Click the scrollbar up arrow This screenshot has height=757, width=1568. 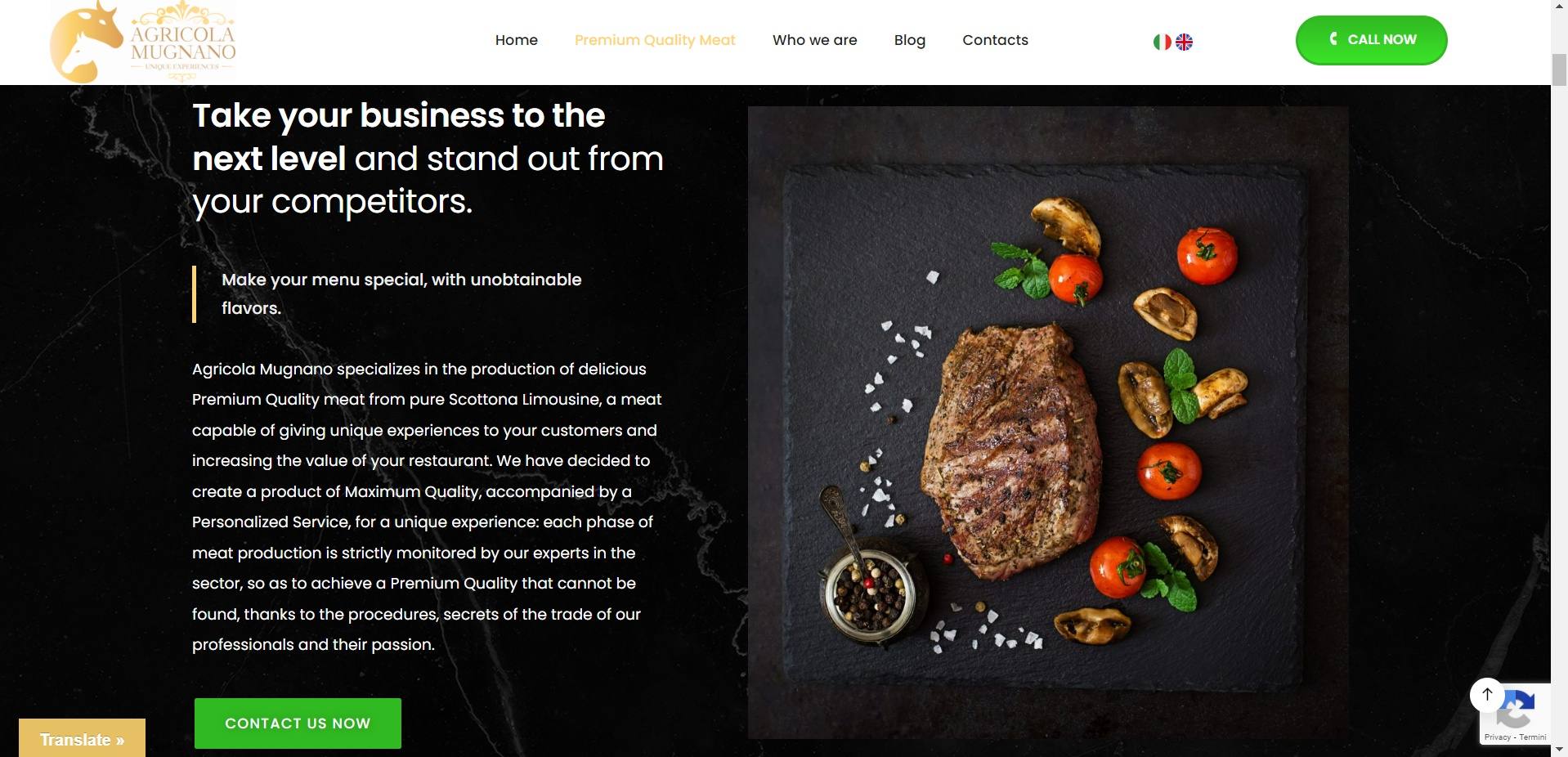point(1559,7)
